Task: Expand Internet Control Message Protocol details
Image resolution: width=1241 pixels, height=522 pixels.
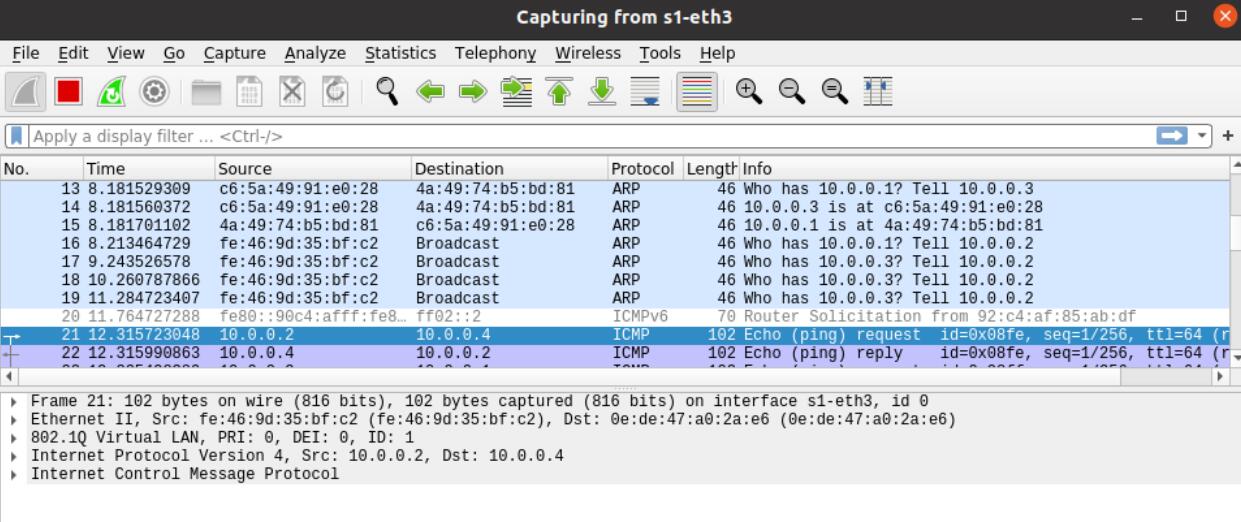Action: pyautogui.click(x=13, y=474)
